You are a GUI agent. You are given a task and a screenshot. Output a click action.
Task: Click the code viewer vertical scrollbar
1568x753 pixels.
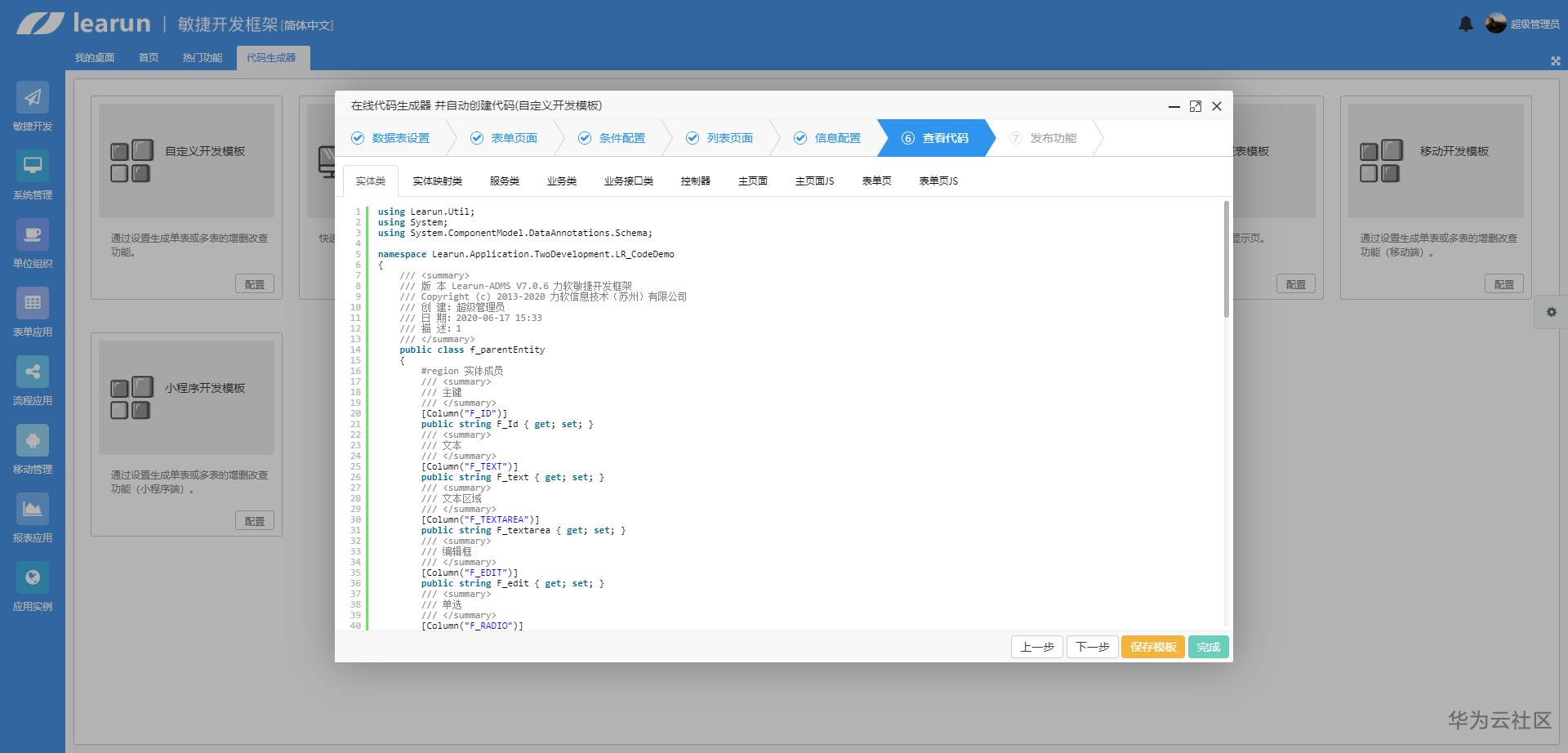click(x=1227, y=259)
